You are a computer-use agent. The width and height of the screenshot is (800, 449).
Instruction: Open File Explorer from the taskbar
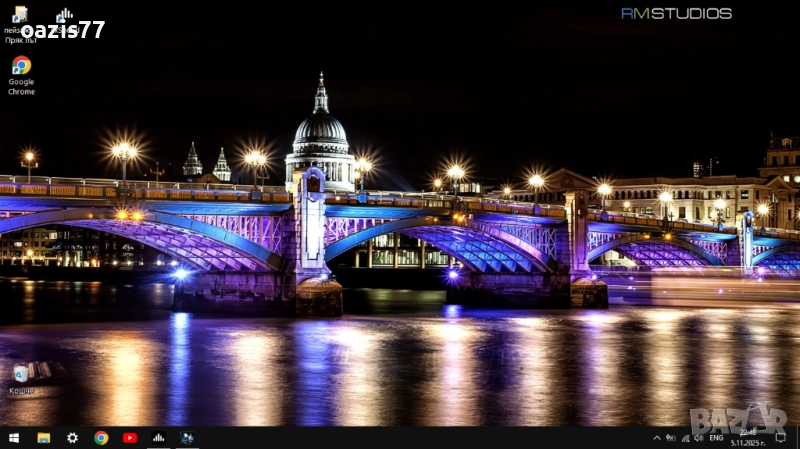click(44, 438)
